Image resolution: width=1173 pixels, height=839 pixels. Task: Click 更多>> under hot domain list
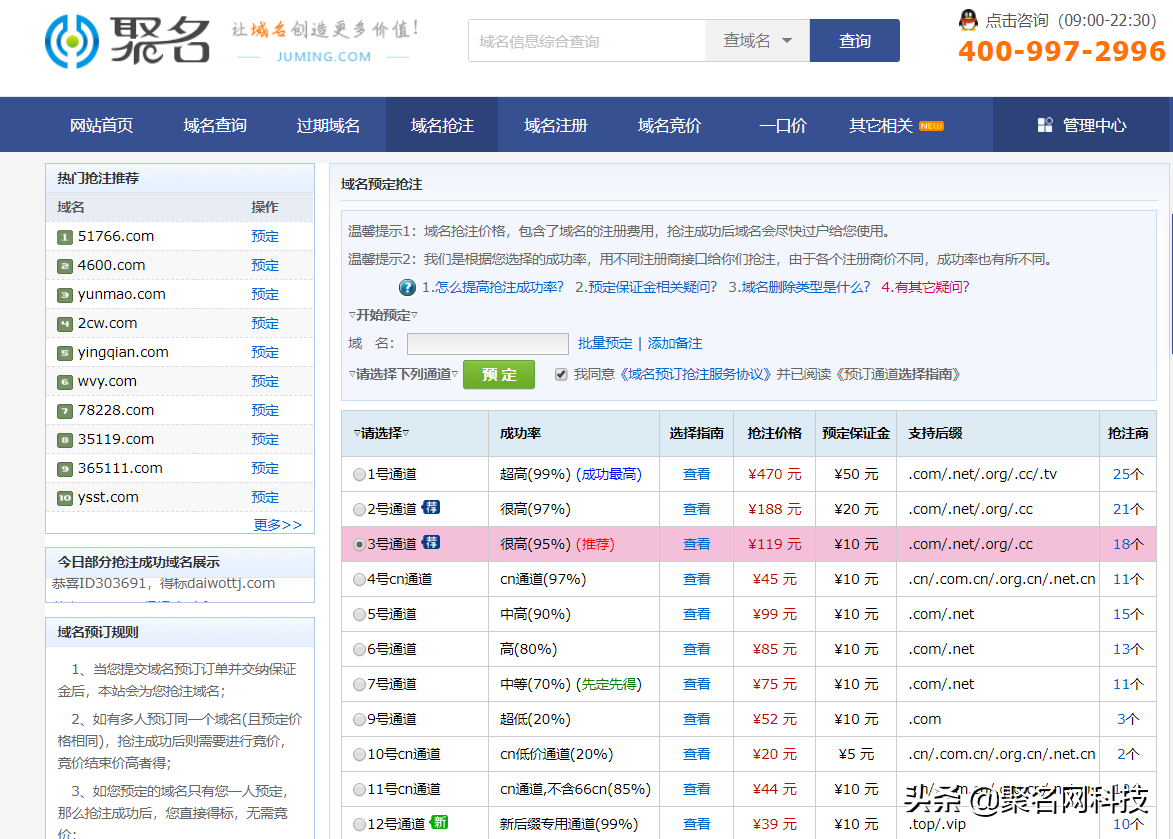click(x=278, y=525)
